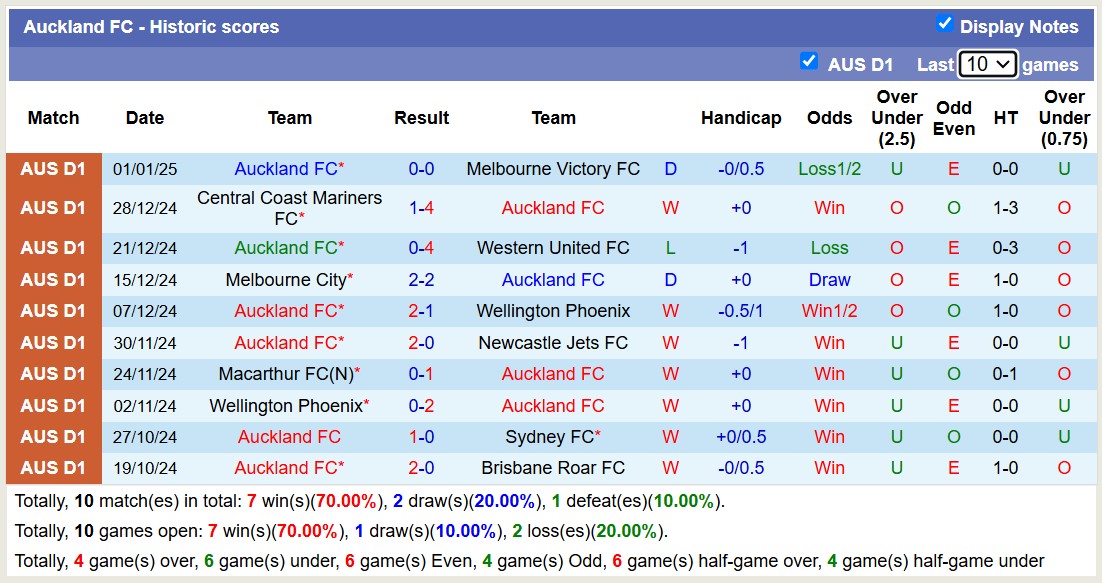Select Wellington Phoenix in the 07/12/24 row
The height and width of the screenshot is (583, 1102).
[553, 311]
